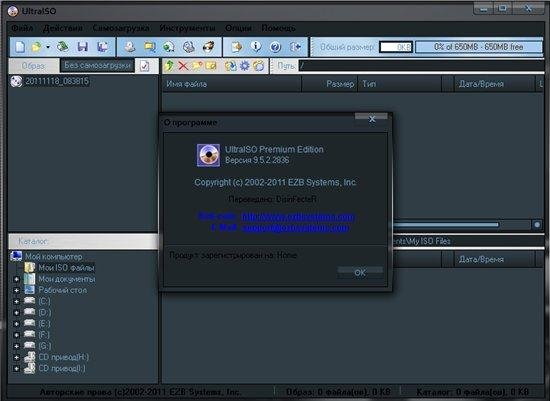The image size is (550, 401).
Task: Click the Make CD/DVD image toolbar icon
Action: (130, 47)
